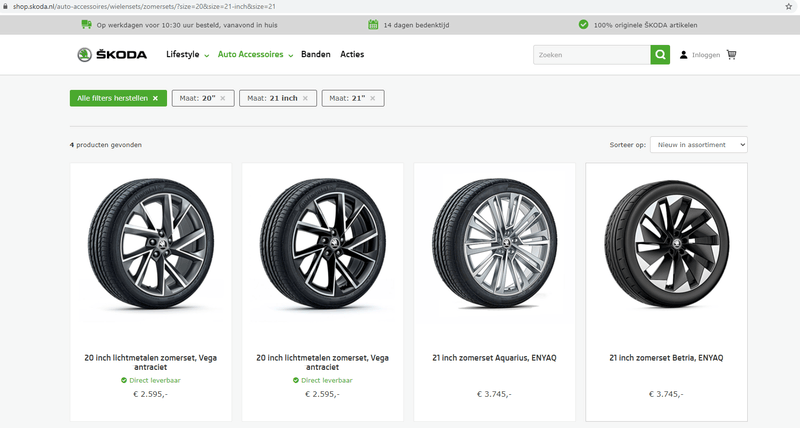Image resolution: width=800 pixels, height=428 pixels.
Task: Remove the Maat: 21" filter
Action: pos(374,98)
